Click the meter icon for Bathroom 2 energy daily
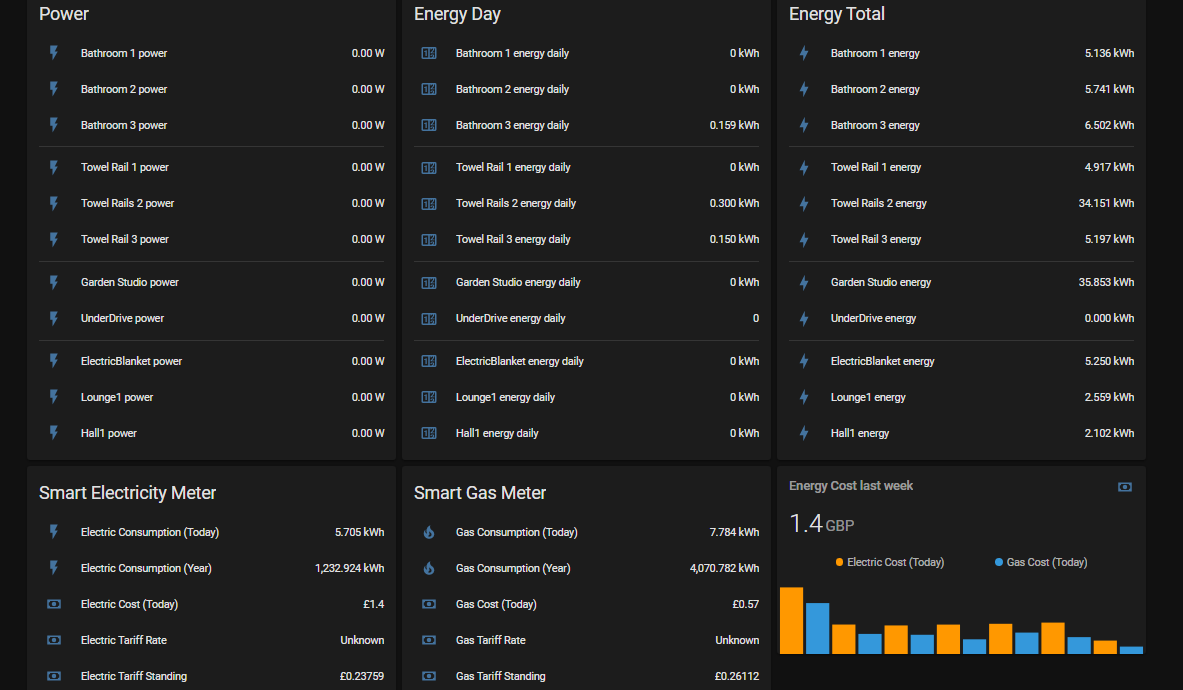Viewport: 1183px width, 690px height. (428, 89)
